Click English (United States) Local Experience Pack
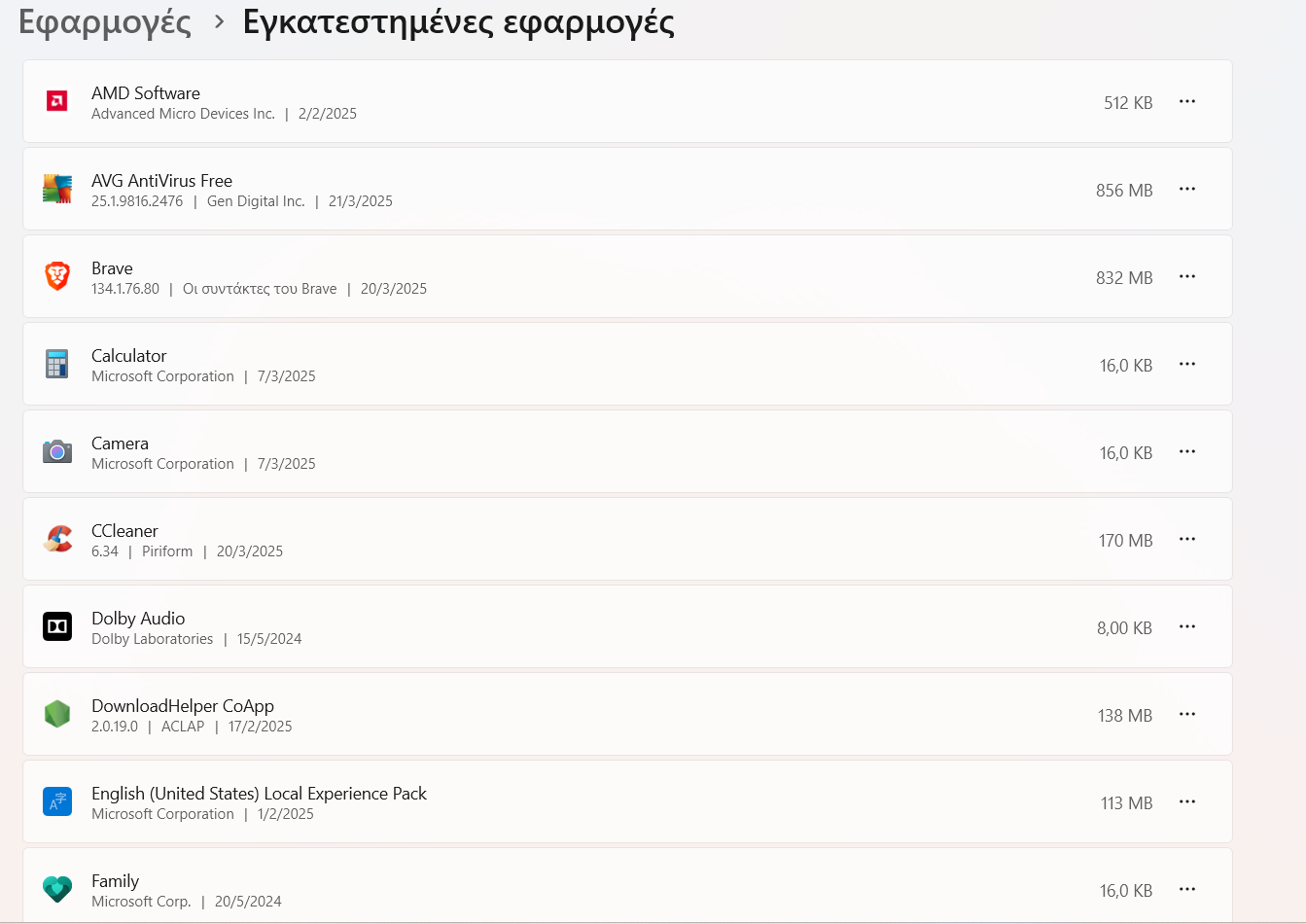The height and width of the screenshot is (924, 1306). click(x=260, y=794)
